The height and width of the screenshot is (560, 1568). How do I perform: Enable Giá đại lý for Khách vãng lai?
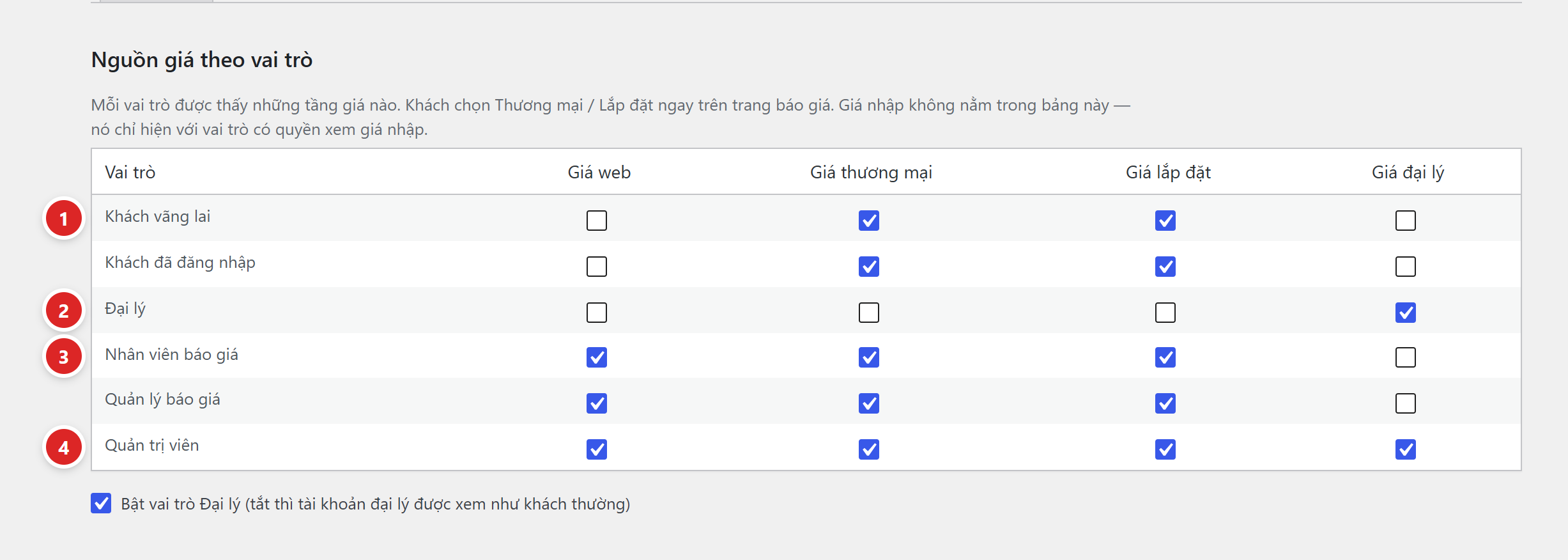click(1406, 221)
